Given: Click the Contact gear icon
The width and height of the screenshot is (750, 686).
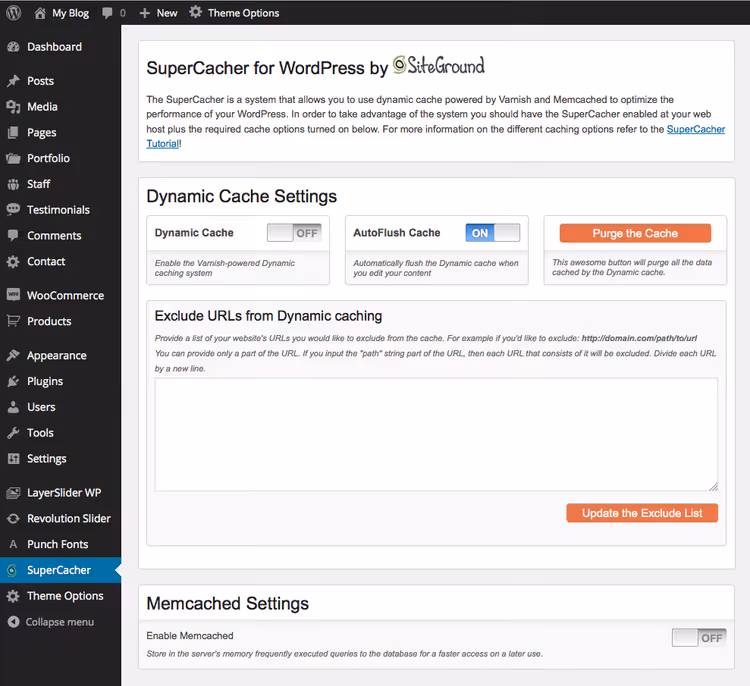Looking at the screenshot, I should (13, 262).
